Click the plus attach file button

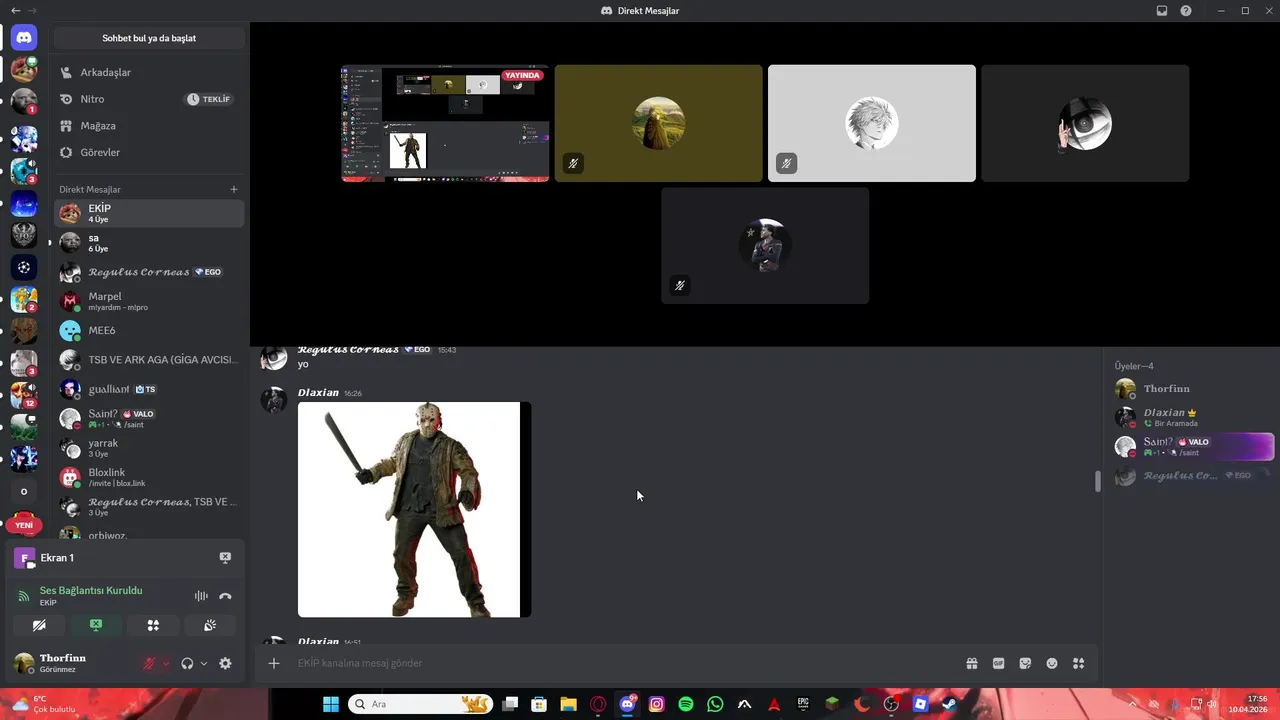274,663
